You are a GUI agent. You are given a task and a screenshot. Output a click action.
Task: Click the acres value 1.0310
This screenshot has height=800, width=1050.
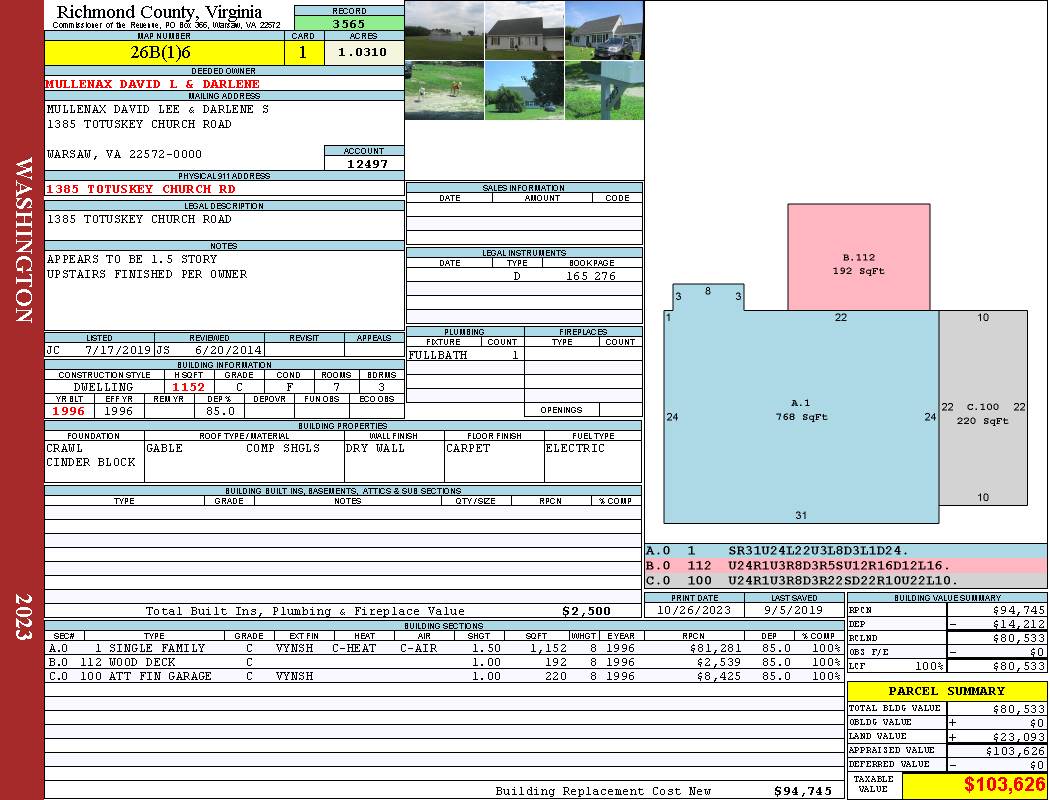362,52
